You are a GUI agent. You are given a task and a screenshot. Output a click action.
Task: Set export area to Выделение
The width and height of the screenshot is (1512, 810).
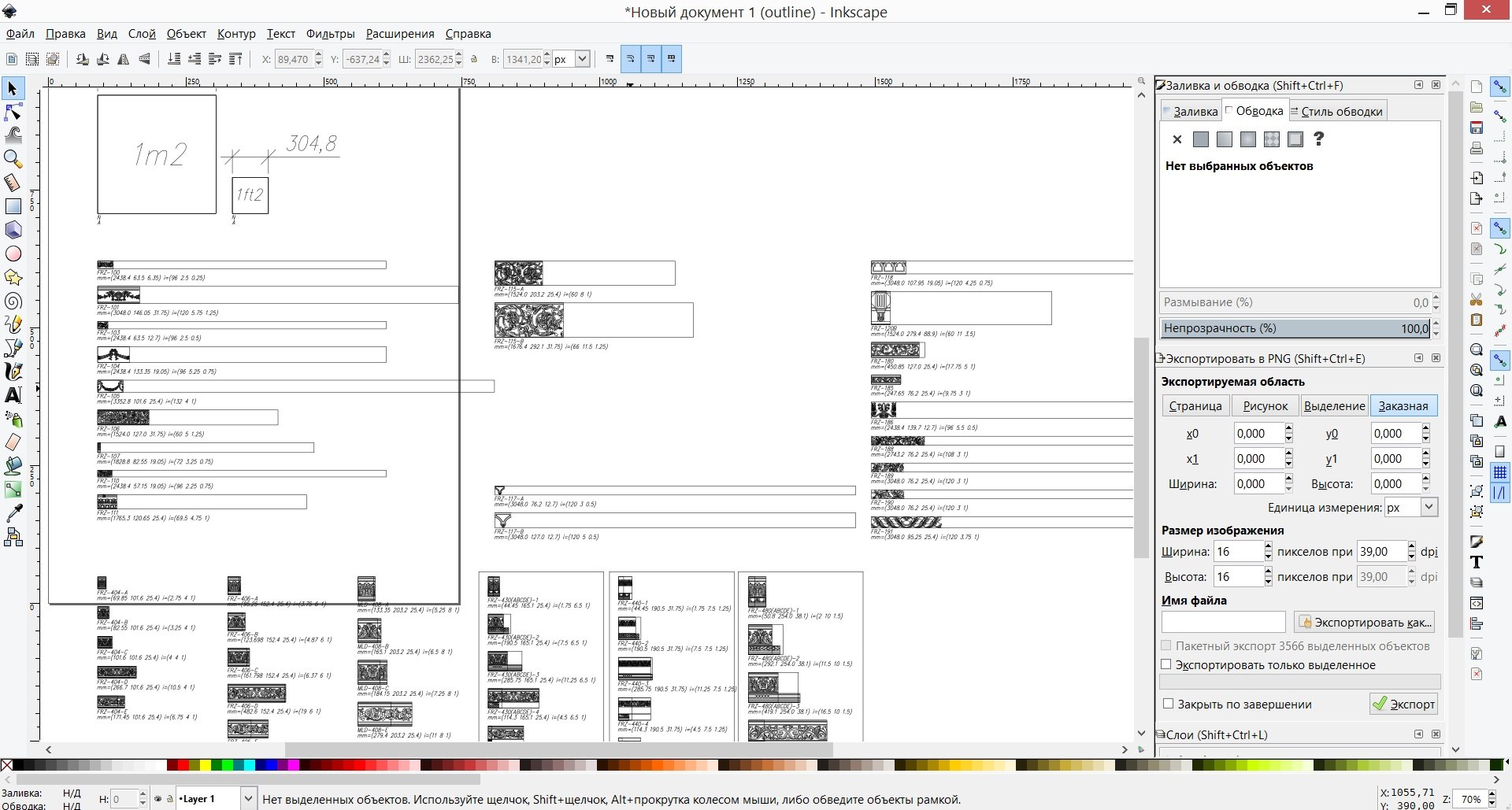pyautogui.click(x=1334, y=406)
